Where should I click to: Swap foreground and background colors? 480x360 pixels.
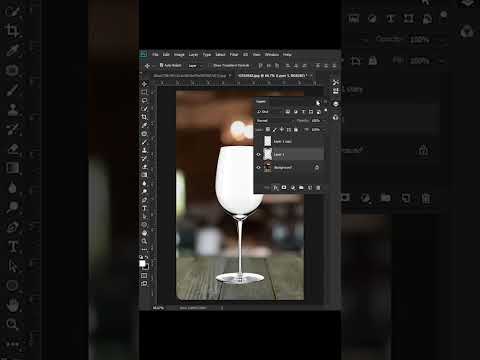click(147, 257)
